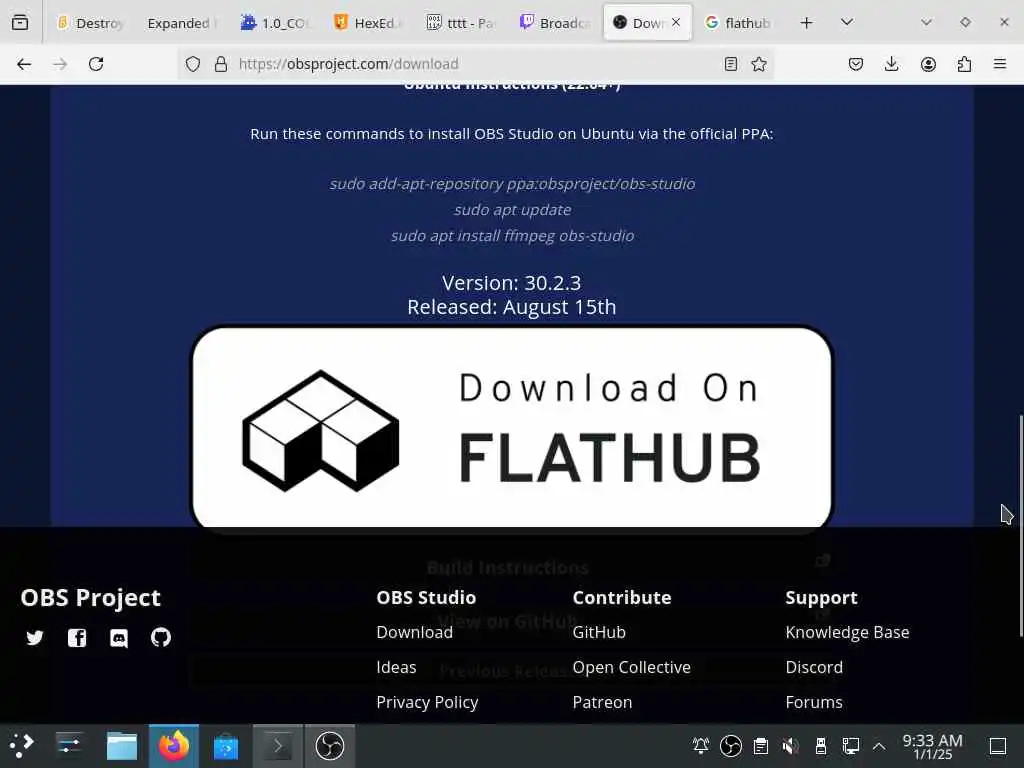Focus the obsproject.com URL address bar
This screenshot has width=1024, height=768.
point(477,64)
